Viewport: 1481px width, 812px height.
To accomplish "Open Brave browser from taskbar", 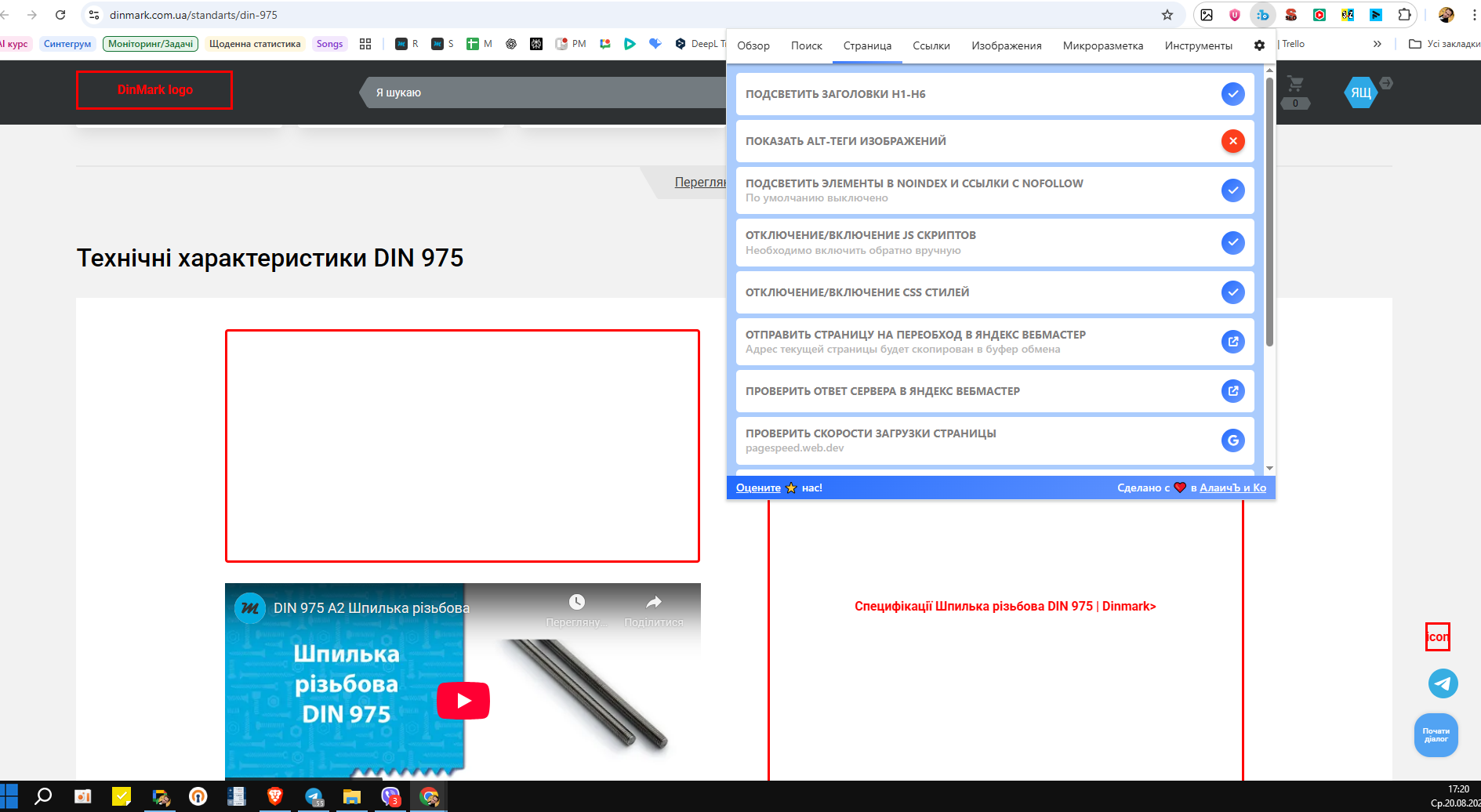I will coord(275,796).
